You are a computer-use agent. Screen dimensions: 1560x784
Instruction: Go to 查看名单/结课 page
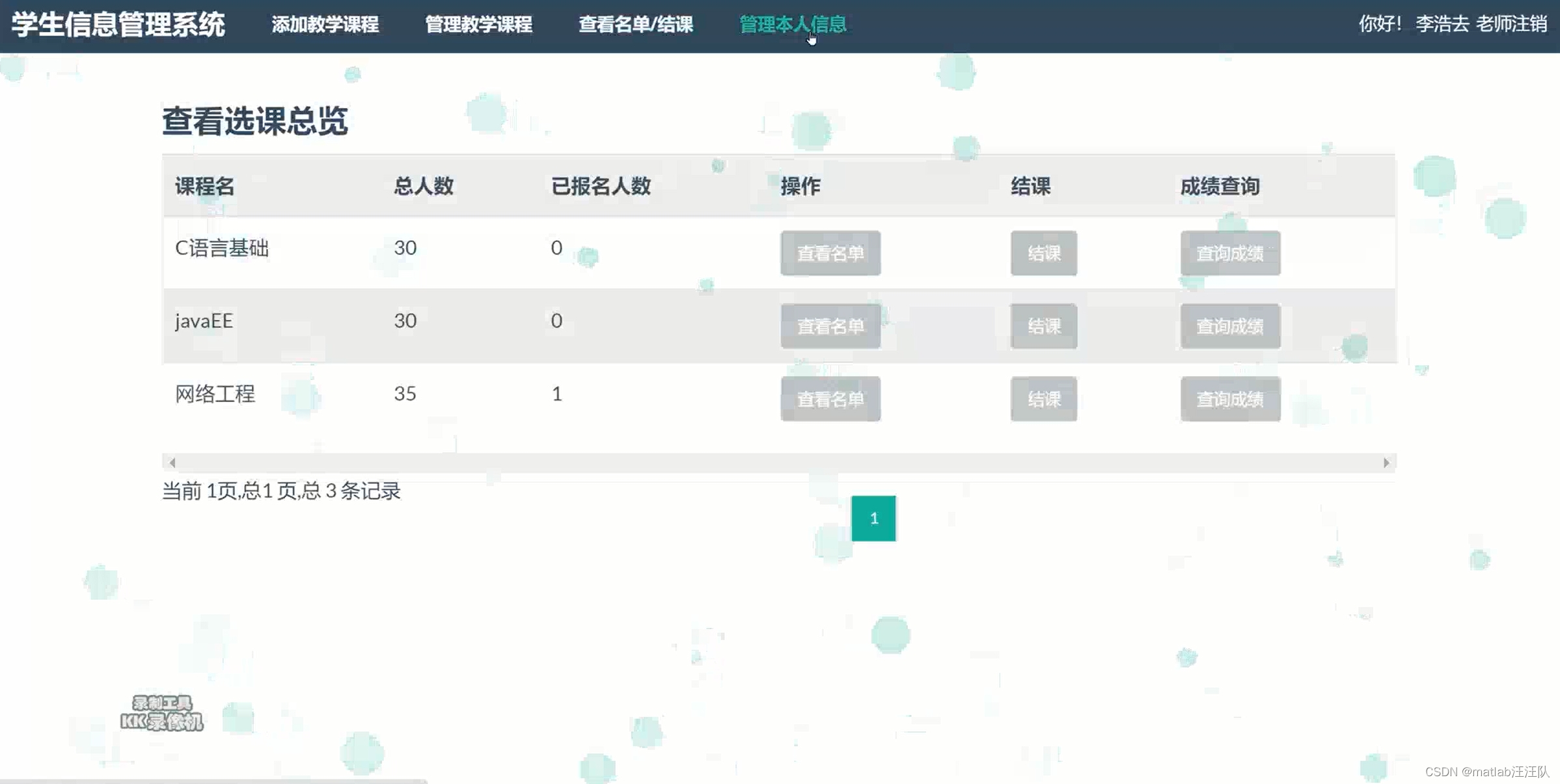tap(636, 25)
